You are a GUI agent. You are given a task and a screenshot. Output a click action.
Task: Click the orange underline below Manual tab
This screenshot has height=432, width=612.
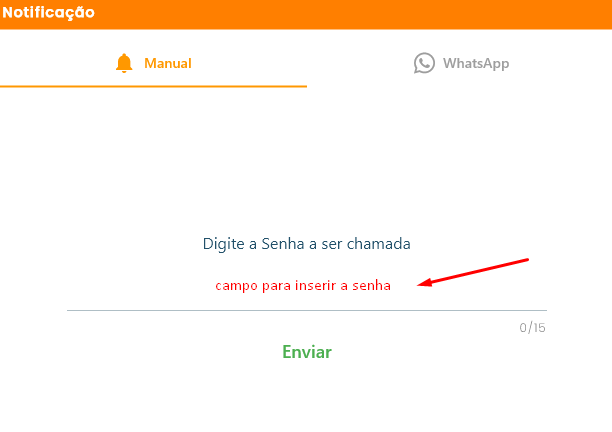point(153,86)
